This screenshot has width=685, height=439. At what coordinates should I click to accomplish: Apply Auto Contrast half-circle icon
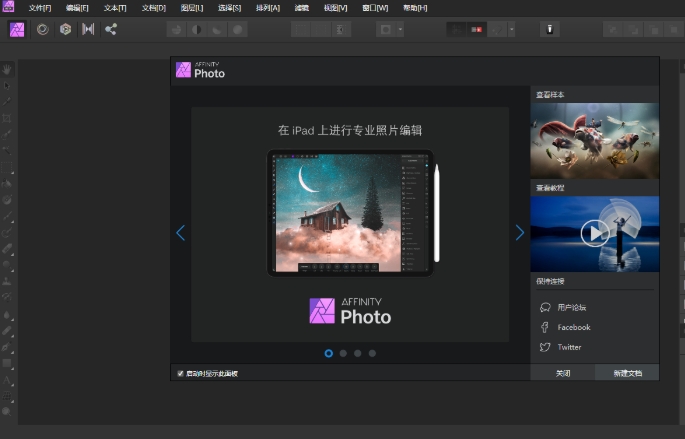(x=197, y=30)
